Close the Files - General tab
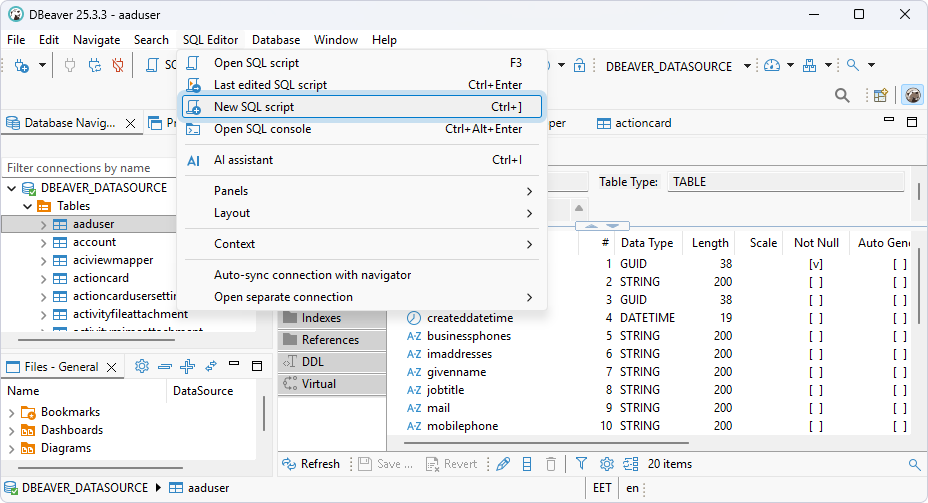The height and width of the screenshot is (503, 928). coord(111,367)
